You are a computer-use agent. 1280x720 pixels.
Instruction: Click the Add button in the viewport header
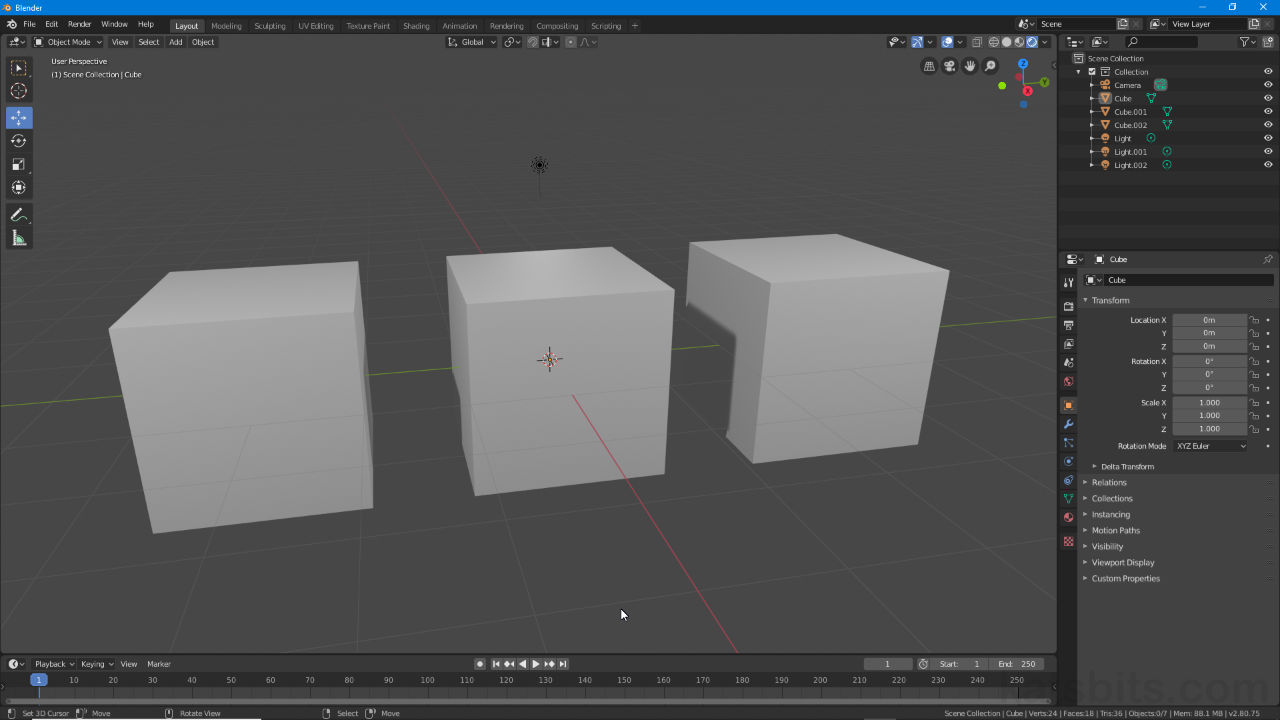coord(175,42)
